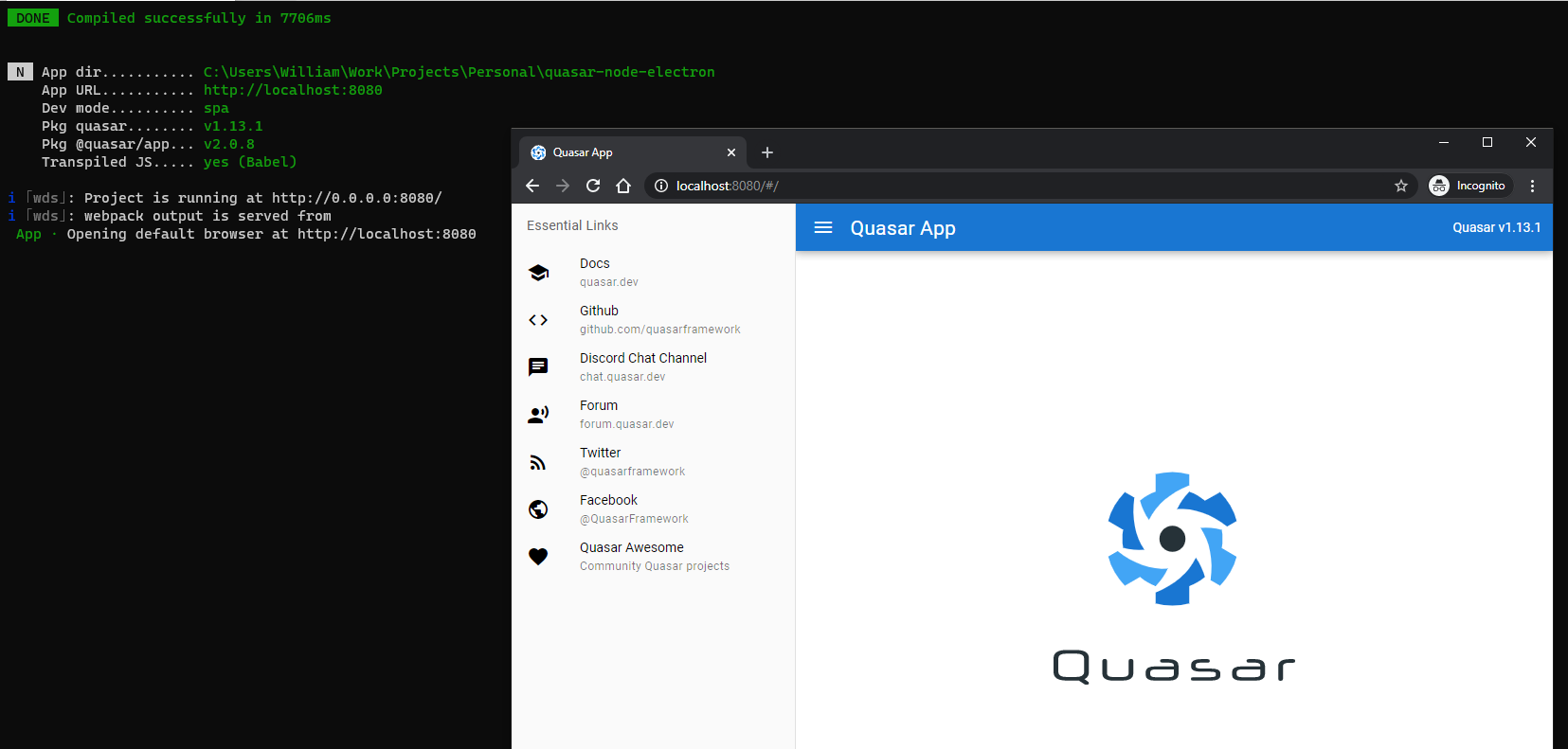
Task: Open the Quasar Awesome link
Action: pos(654,557)
